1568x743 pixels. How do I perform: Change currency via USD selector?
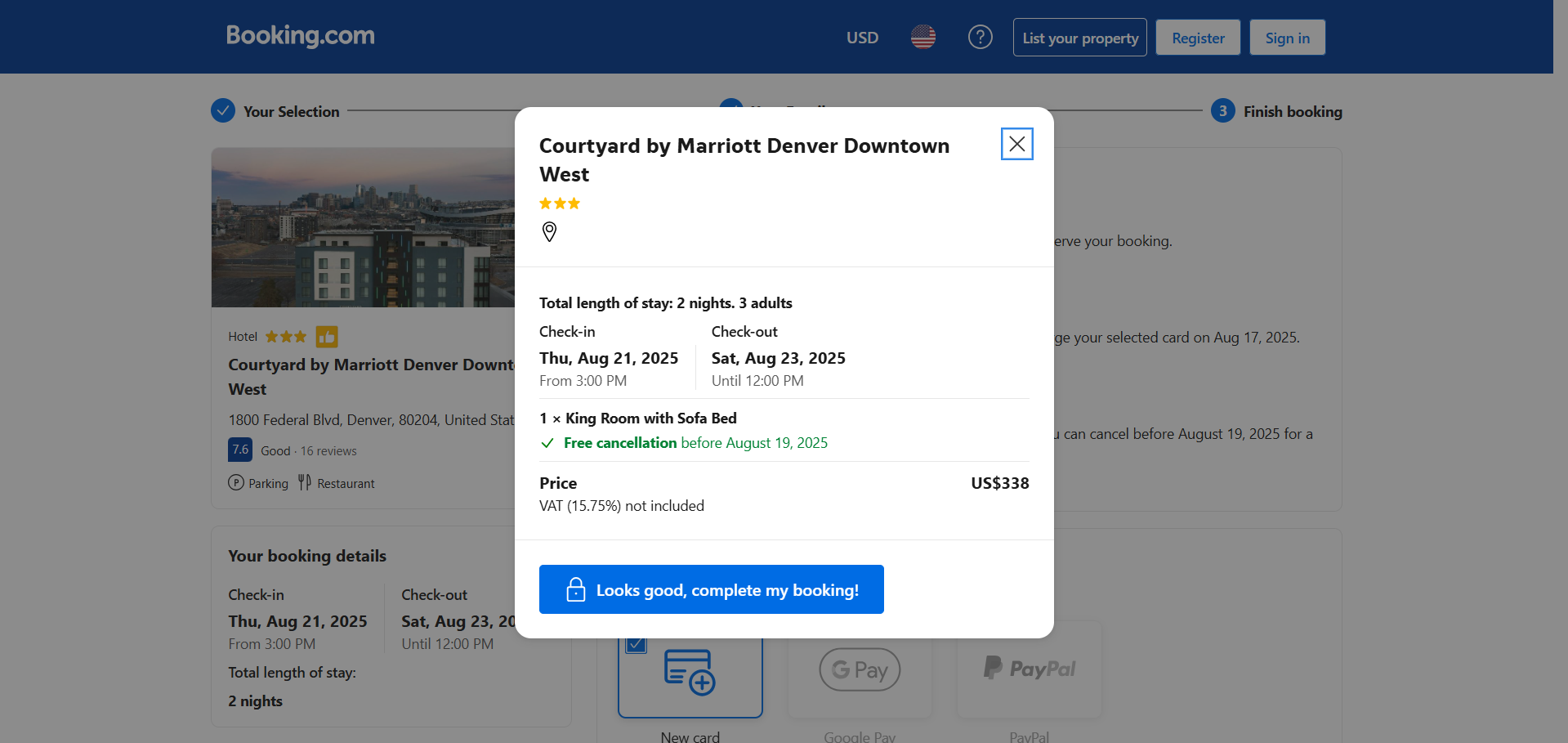[x=862, y=38]
